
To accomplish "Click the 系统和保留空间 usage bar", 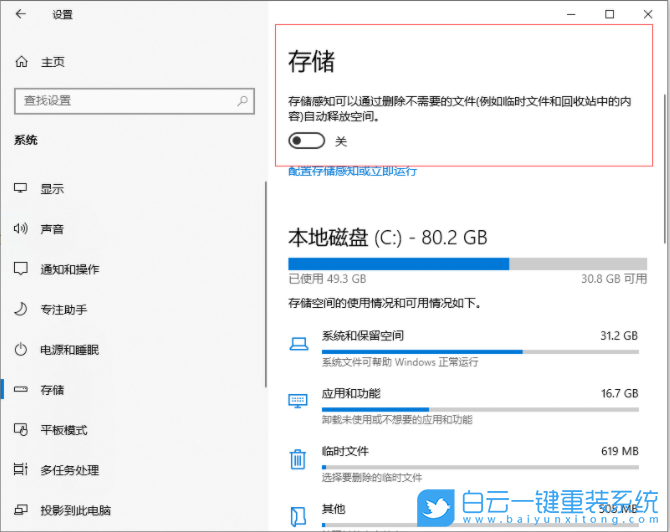I will point(480,352).
